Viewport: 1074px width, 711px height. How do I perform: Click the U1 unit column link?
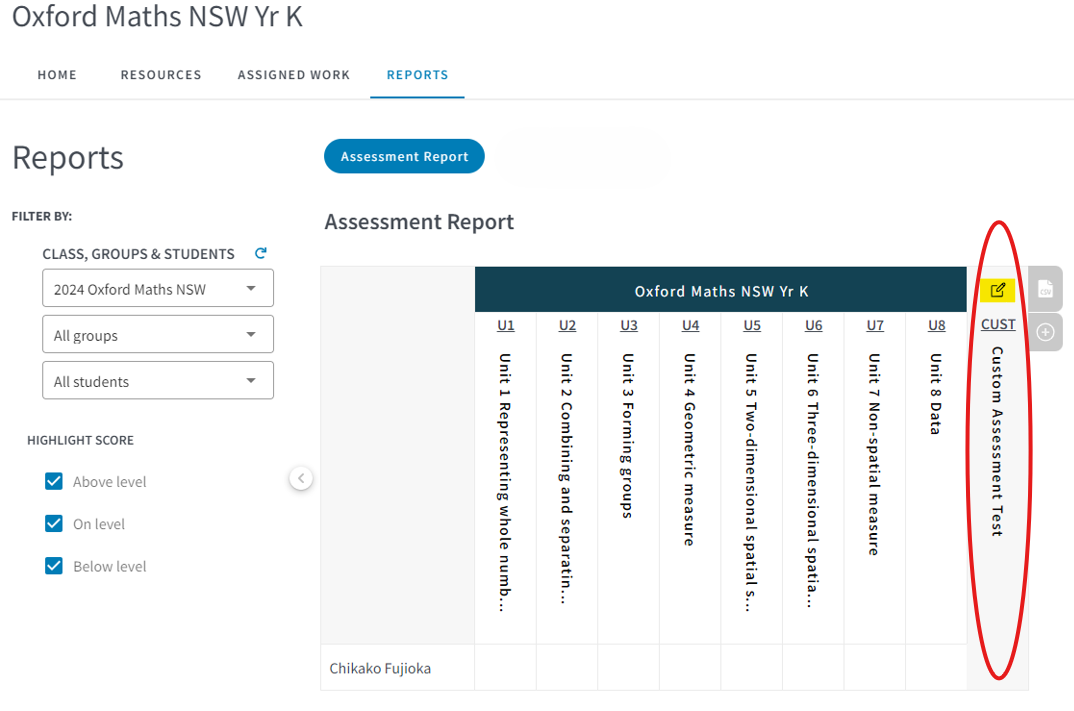click(506, 325)
